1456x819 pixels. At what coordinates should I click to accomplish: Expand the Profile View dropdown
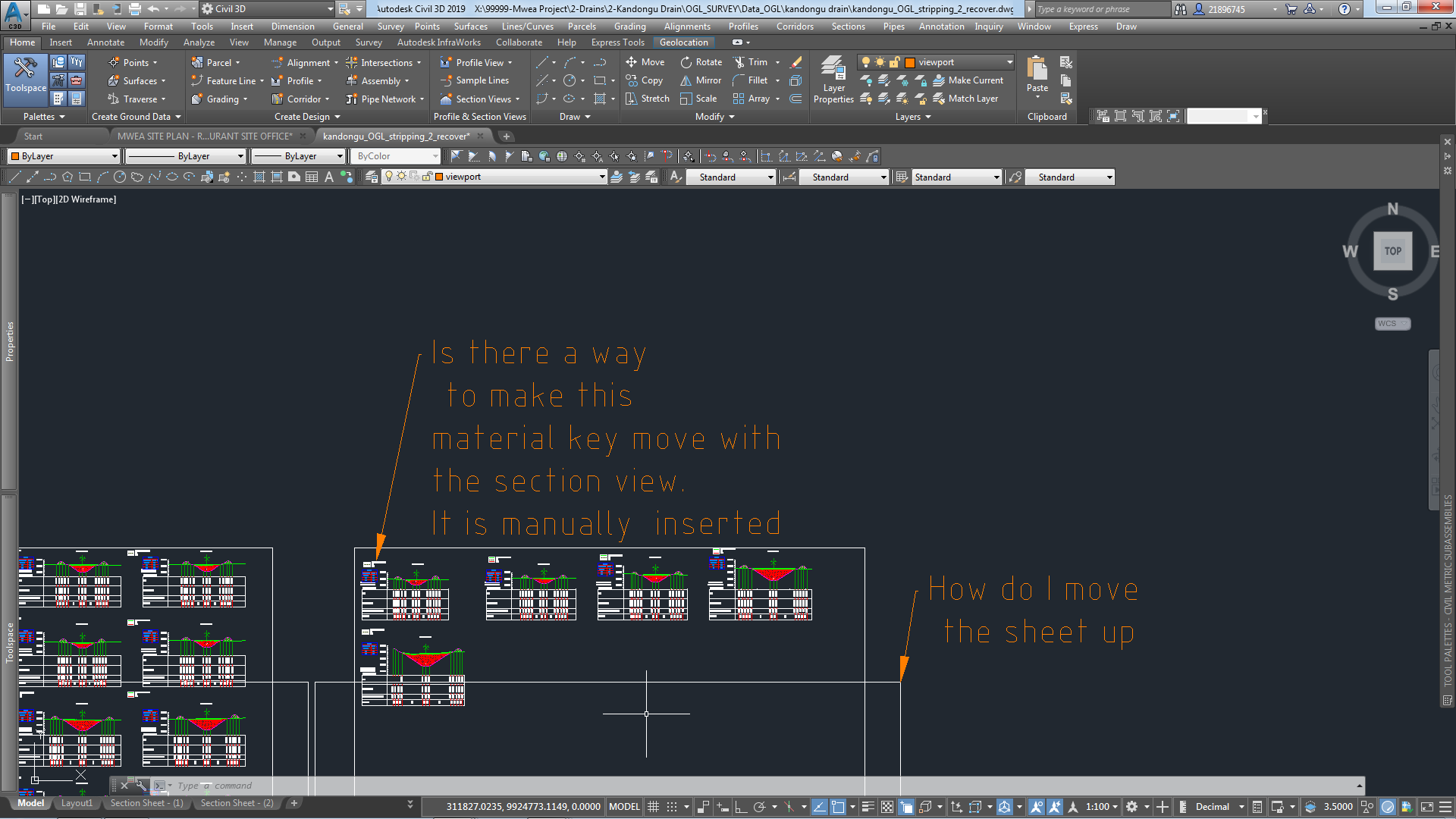pos(510,63)
